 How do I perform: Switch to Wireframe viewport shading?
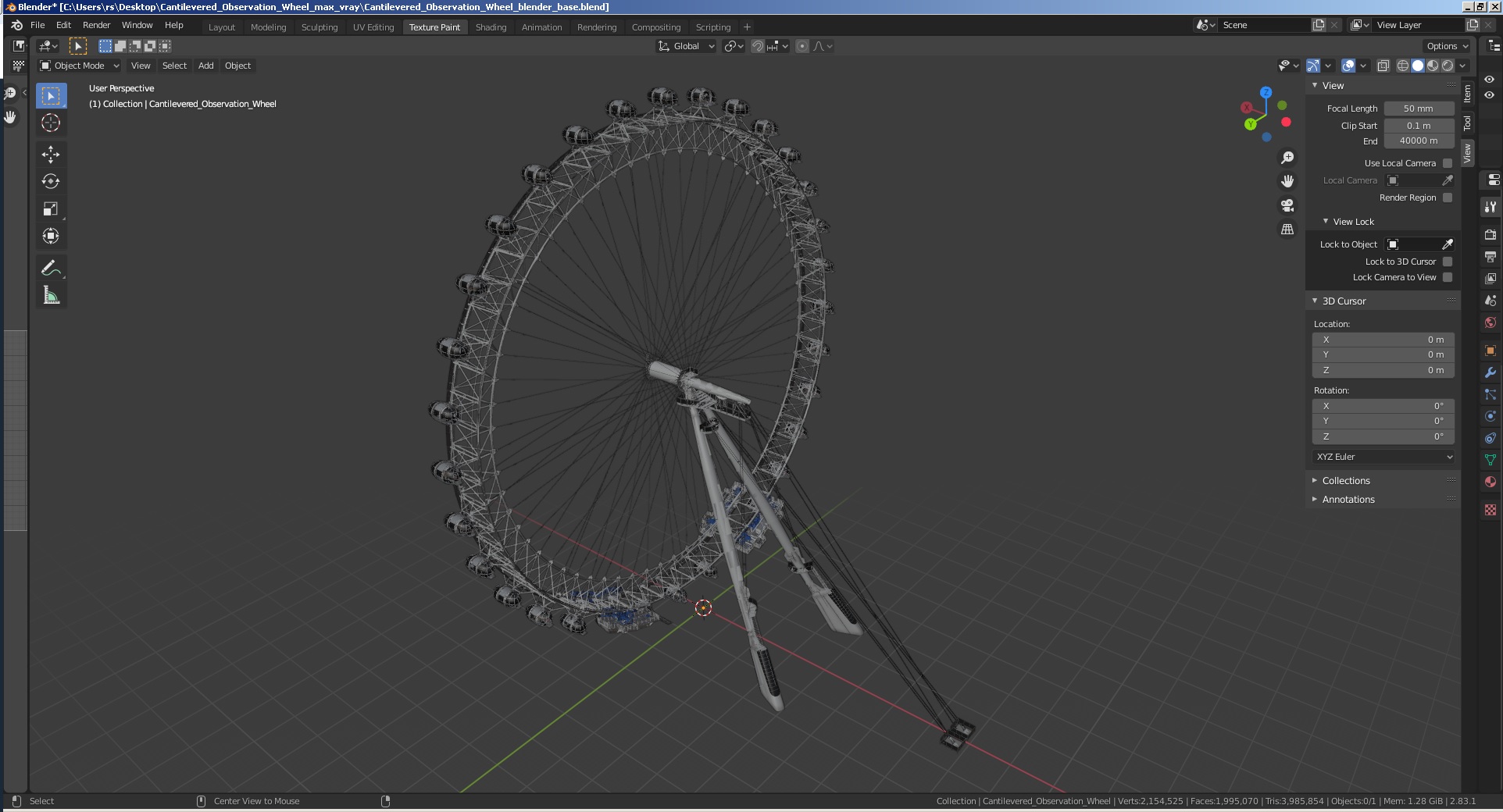[1403, 66]
